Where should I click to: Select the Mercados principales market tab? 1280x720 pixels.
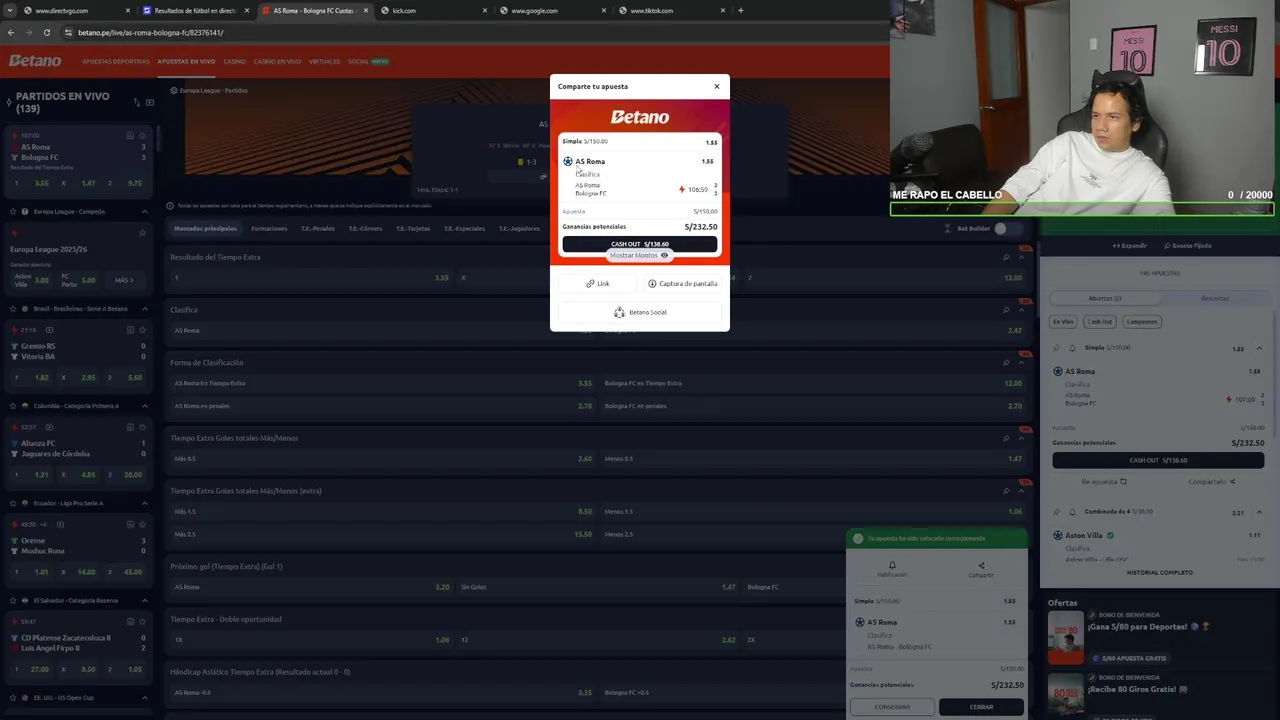point(205,228)
